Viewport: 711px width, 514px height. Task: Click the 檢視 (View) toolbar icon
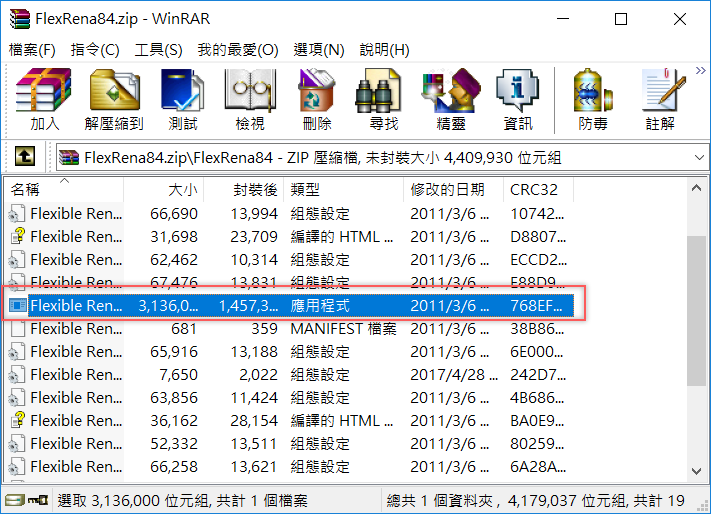click(x=250, y=99)
